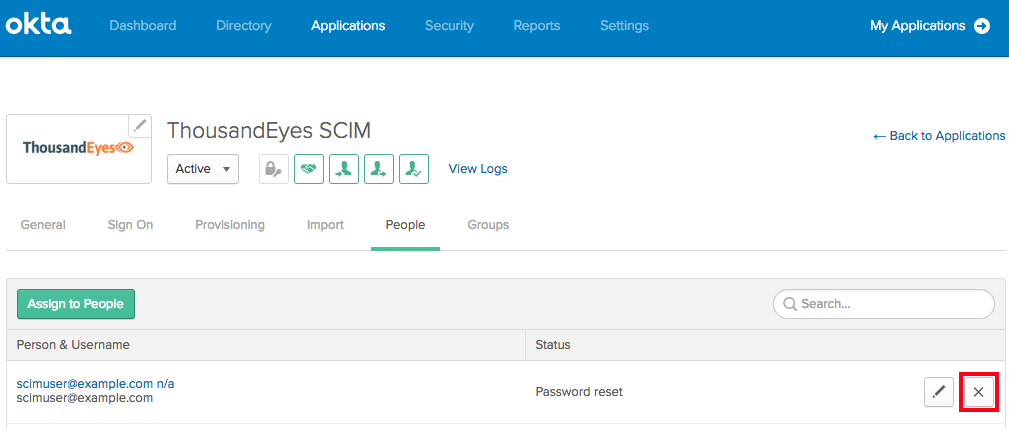Open the Settings menu
The image size is (1009, 429).
coord(624,26)
